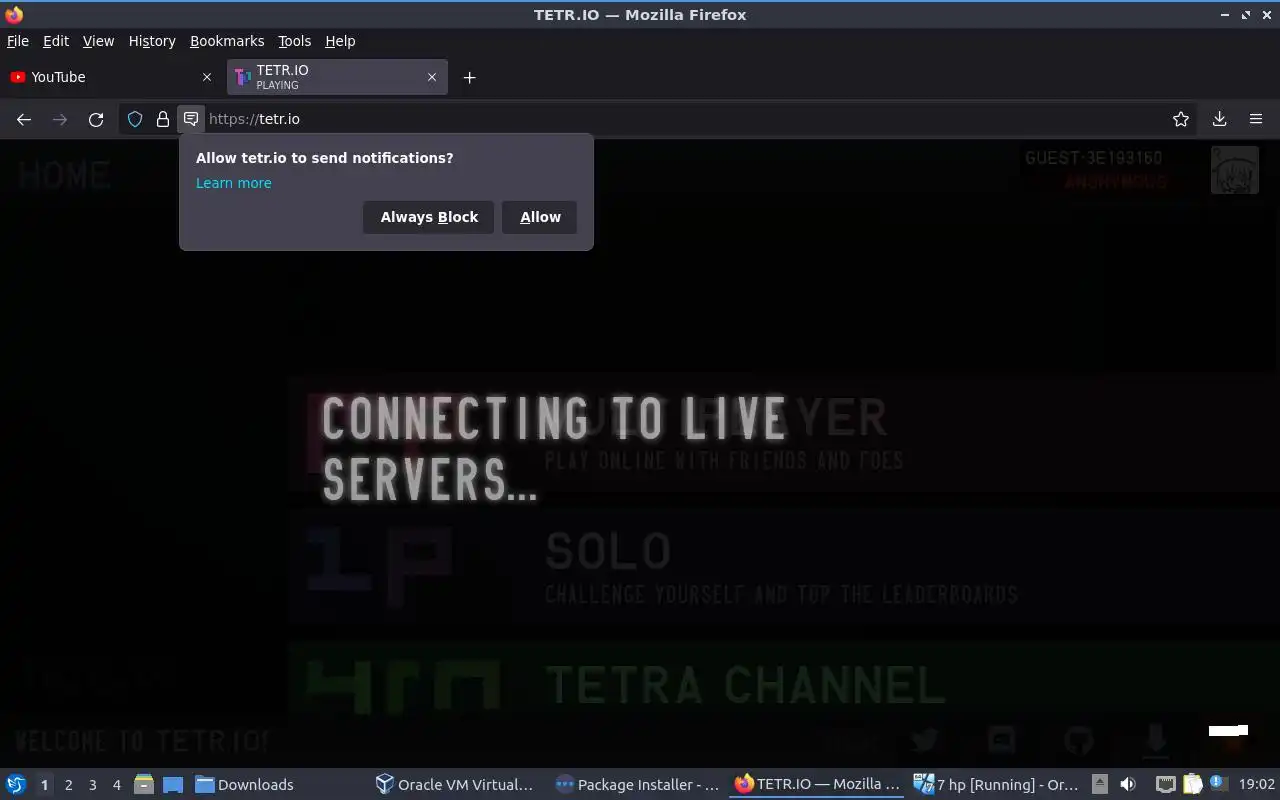Switch to Oracle VM VirtualBox taskbar entry

[x=455, y=785]
